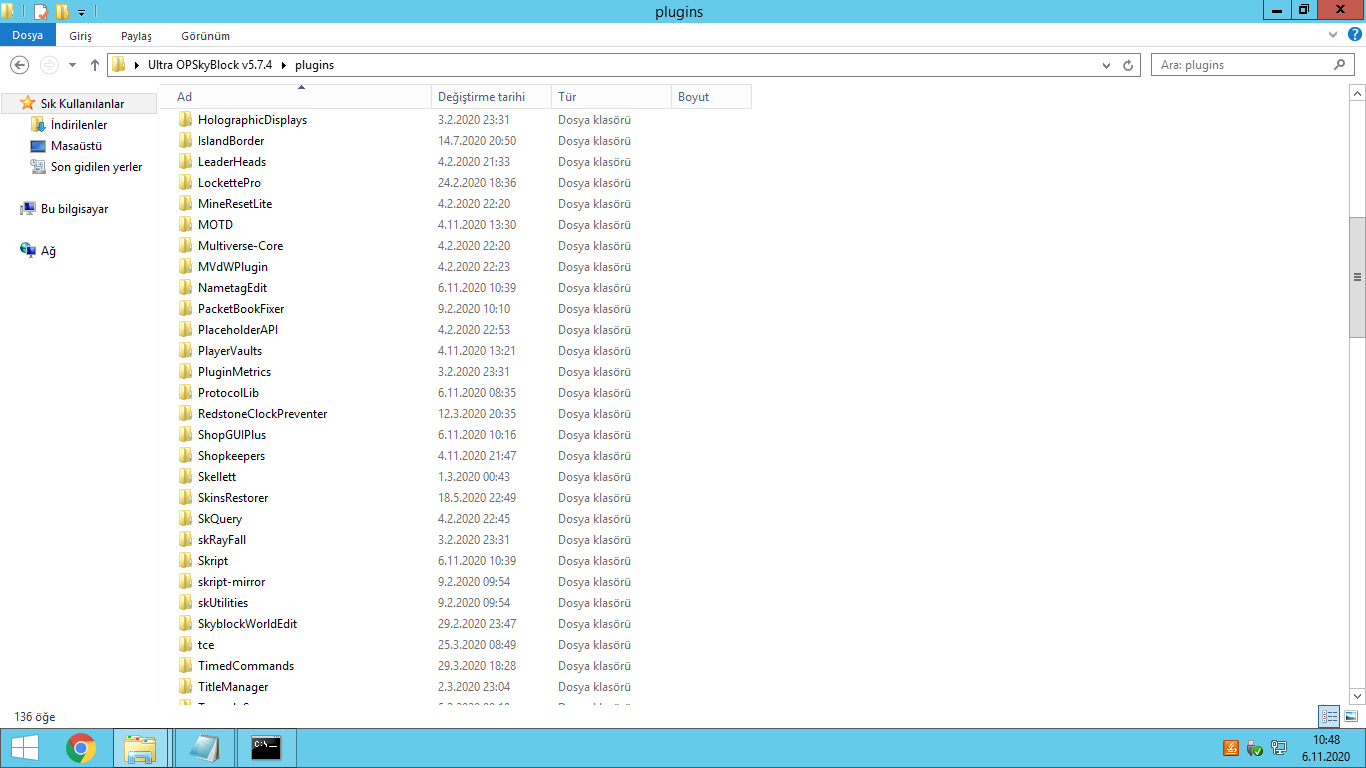
Task: Open the address bar history dropdown
Action: click(1106, 65)
